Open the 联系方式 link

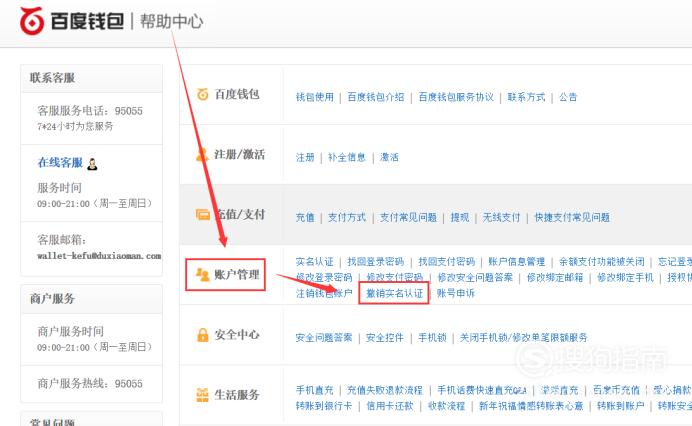tap(526, 97)
